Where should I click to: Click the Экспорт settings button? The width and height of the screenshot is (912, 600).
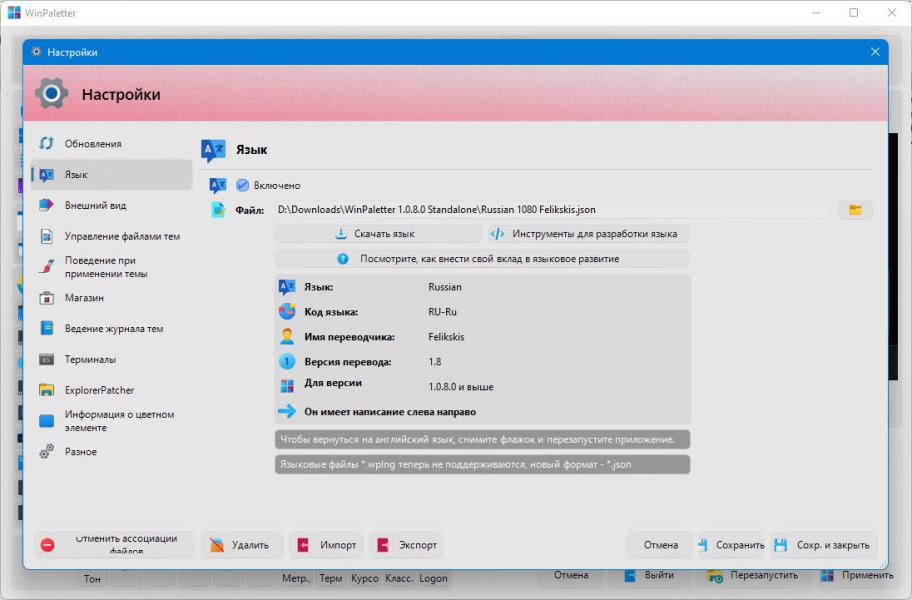point(406,545)
